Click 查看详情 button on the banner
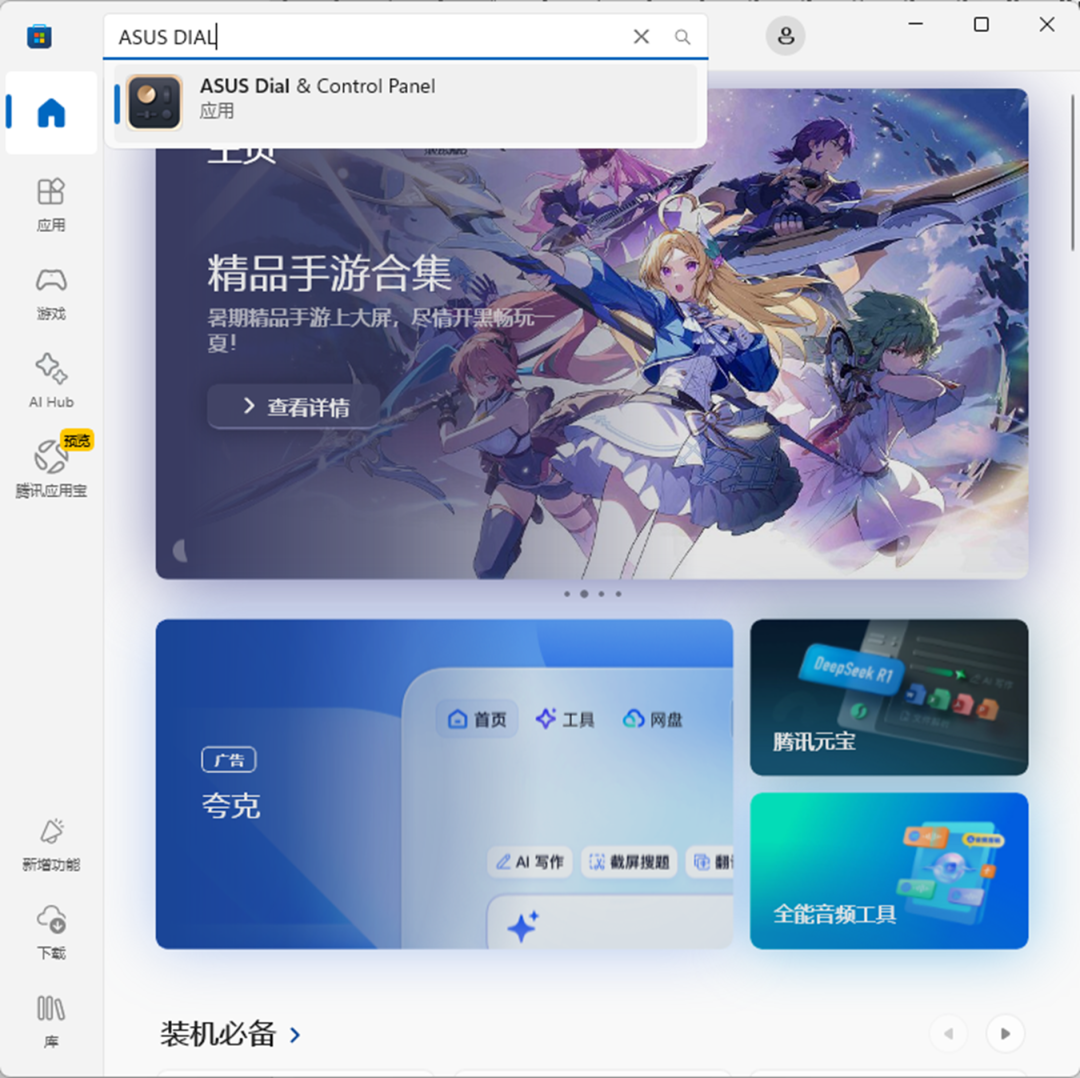This screenshot has height=1078, width=1080. (294, 407)
